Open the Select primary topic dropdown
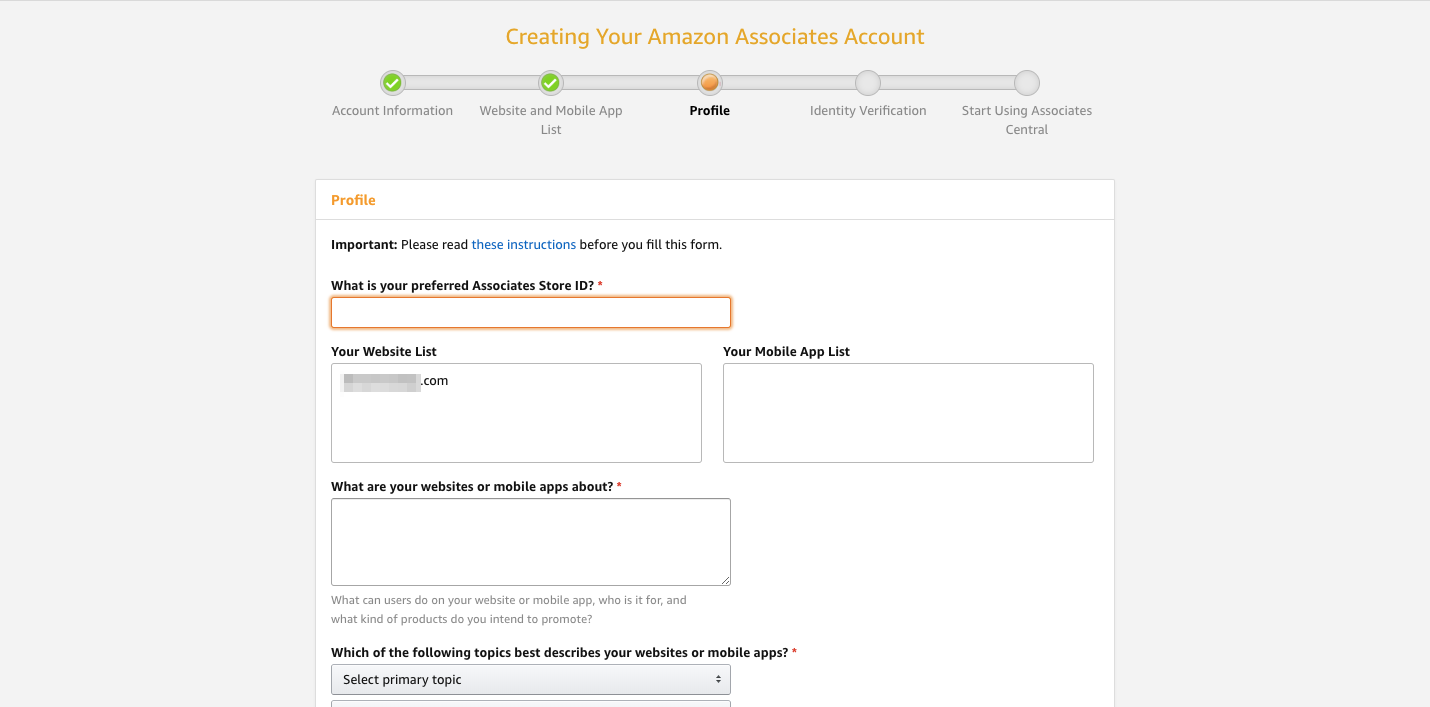 [x=531, y=680]
